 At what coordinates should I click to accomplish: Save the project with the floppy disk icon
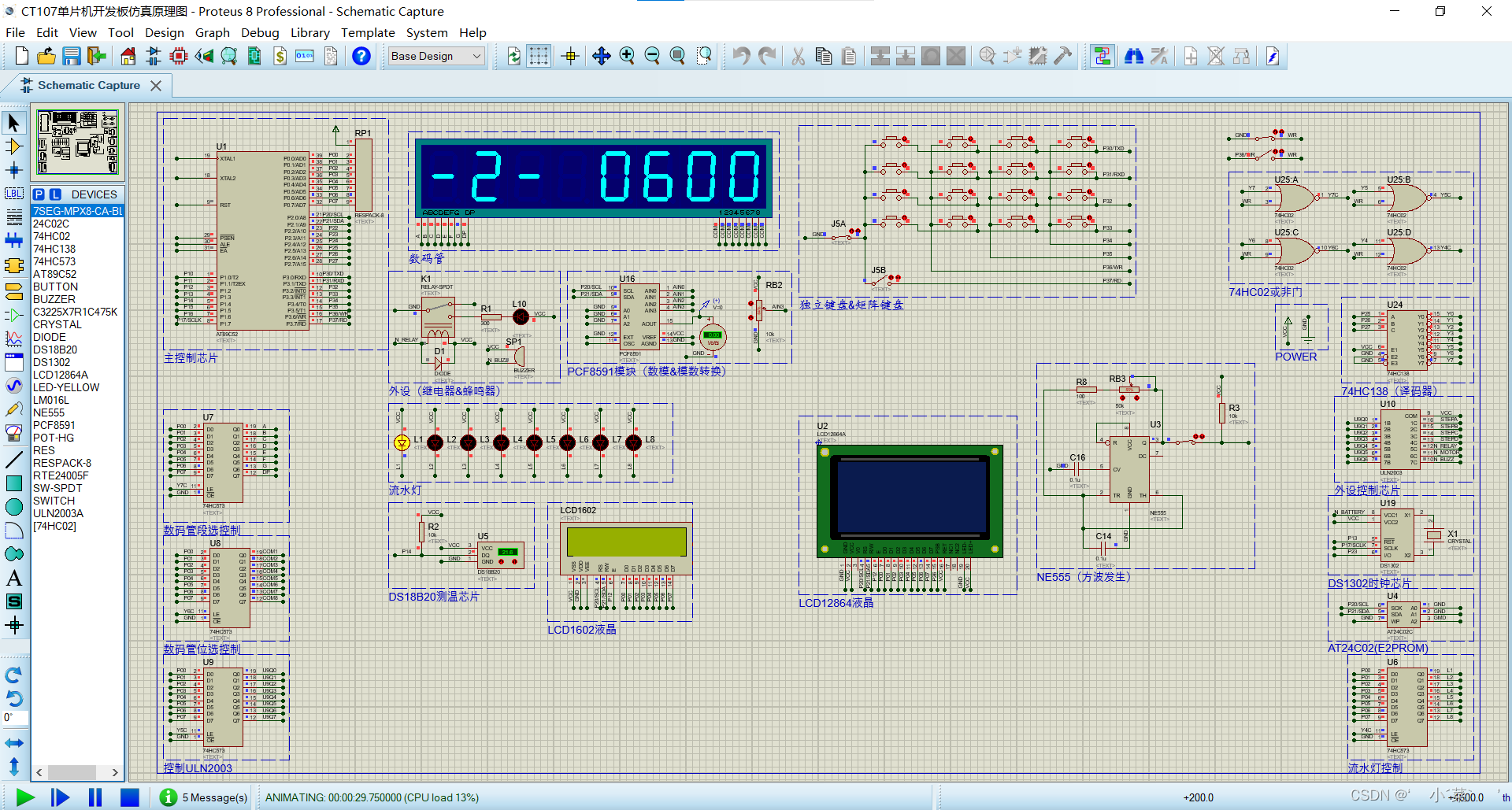point(72,56)
